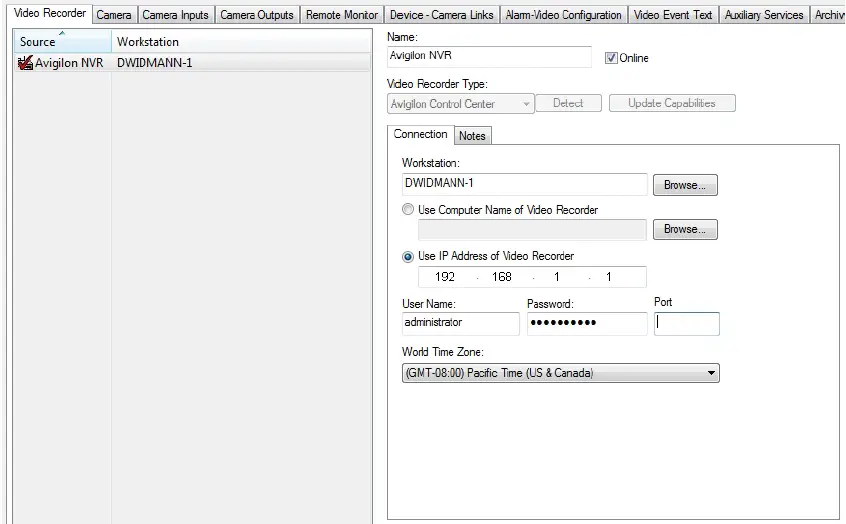
Task: Click into the User Name field
Action: click(x=460, y=323)
